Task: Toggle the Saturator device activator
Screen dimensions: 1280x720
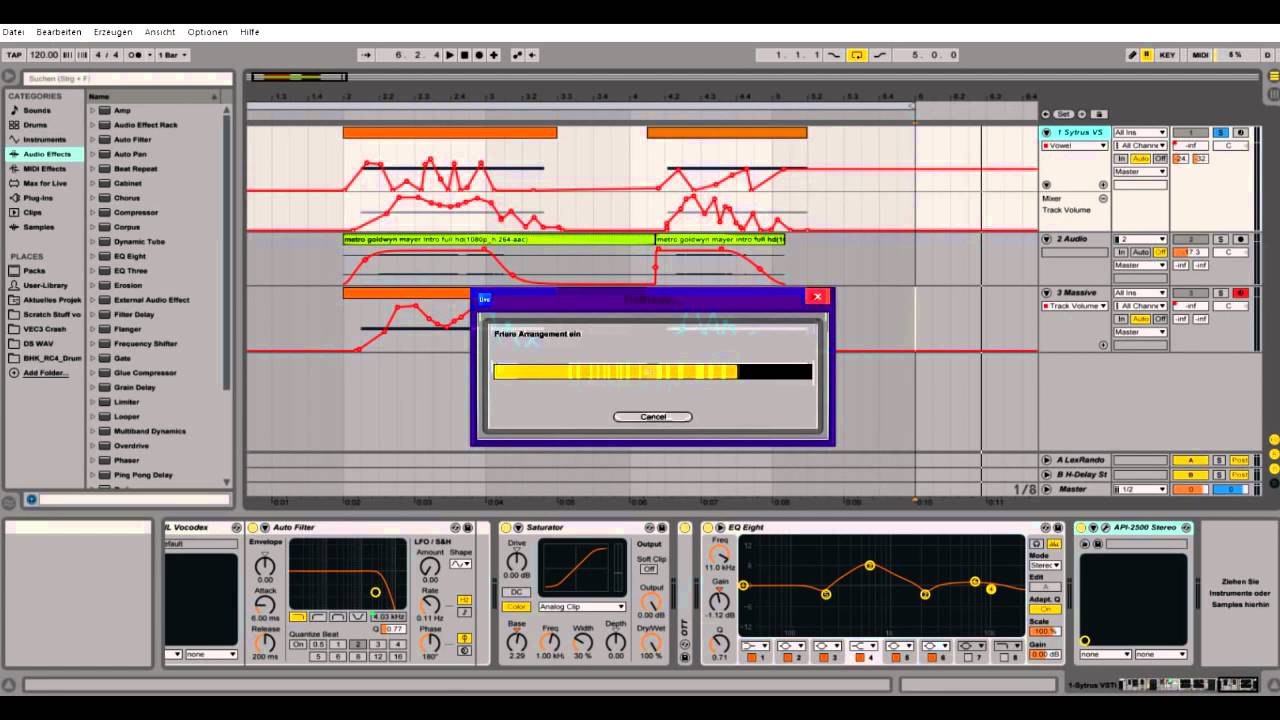Action: click(506, 527)
